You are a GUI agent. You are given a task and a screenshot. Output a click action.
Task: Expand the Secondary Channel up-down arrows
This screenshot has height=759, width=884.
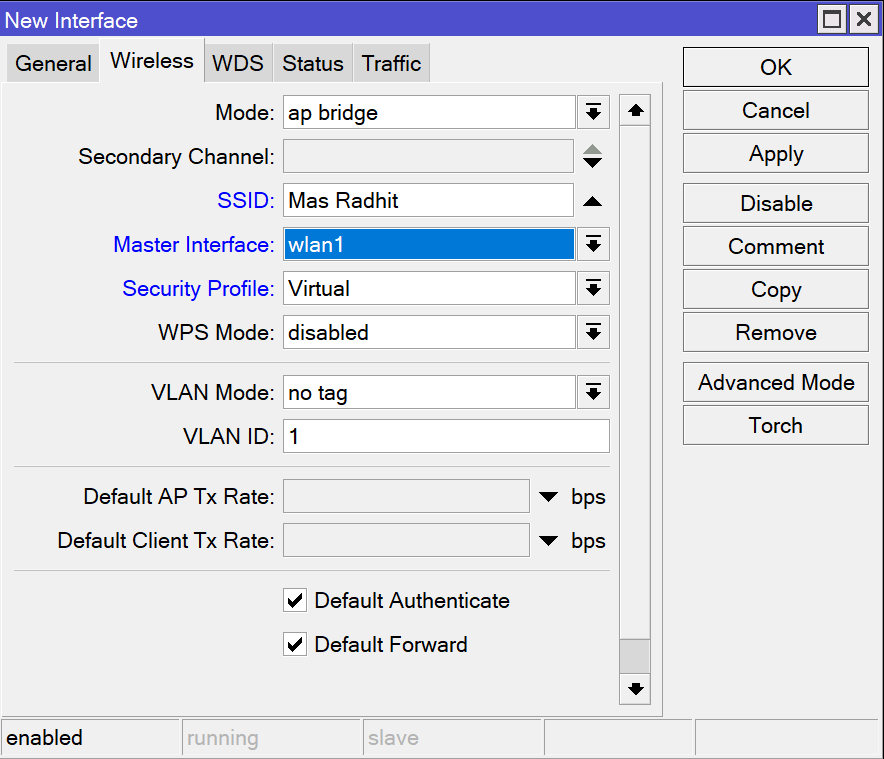593,156
